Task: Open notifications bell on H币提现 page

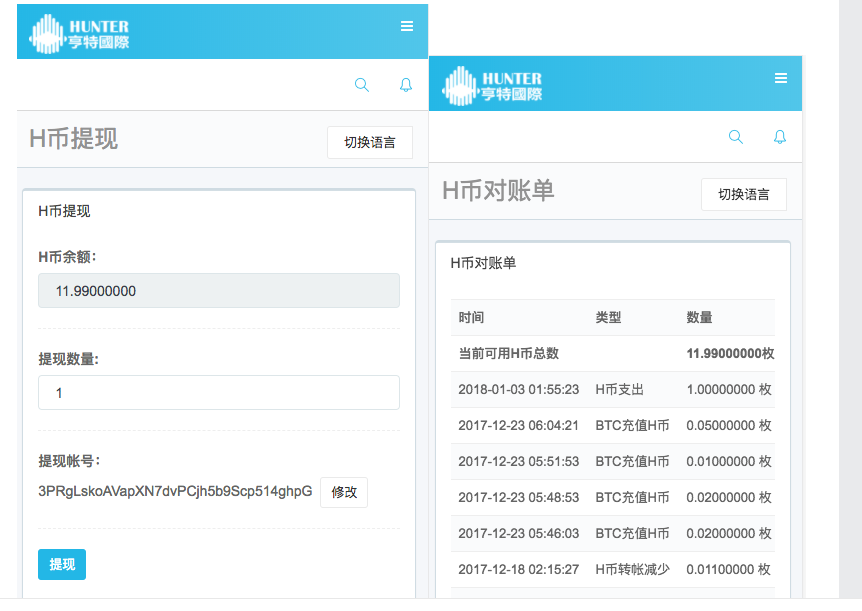Action: click(x=406, y=85)
